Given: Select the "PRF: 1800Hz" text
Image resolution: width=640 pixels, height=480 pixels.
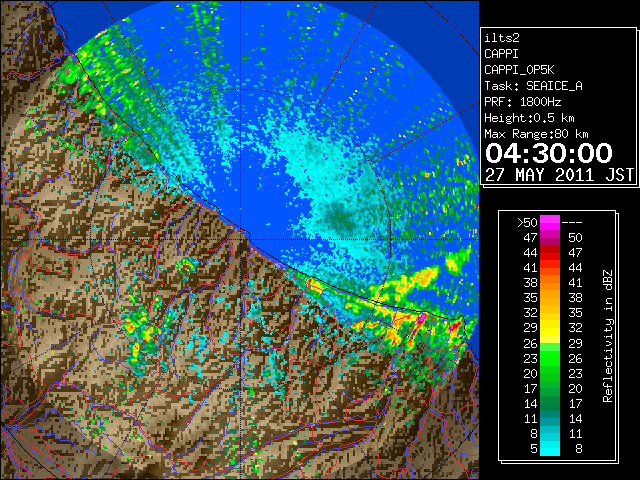Looking at the screenshot, I should point(523,102).
